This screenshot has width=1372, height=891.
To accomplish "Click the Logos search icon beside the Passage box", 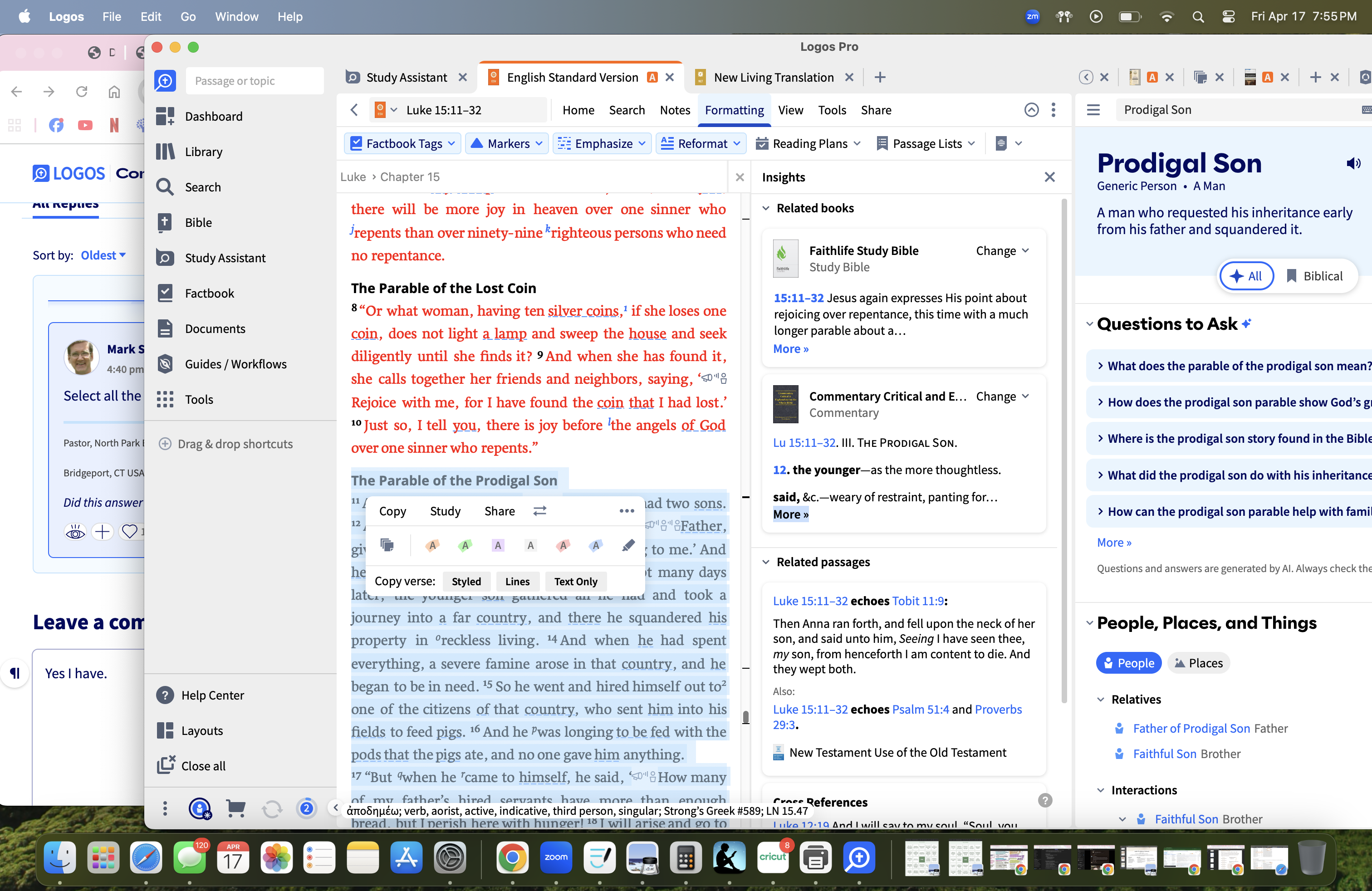I will [165, 81].
